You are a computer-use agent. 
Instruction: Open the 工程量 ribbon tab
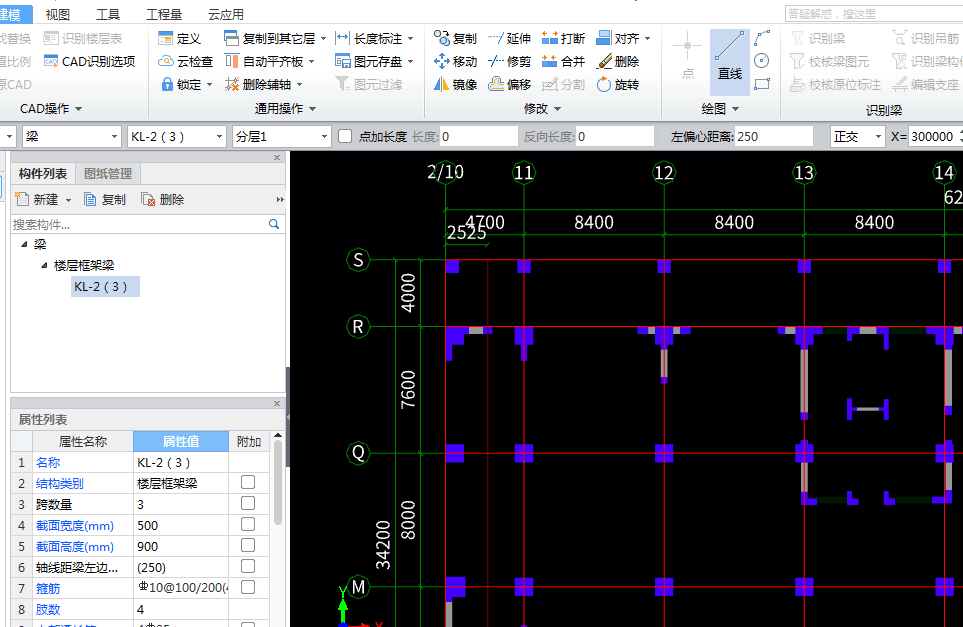pos(164,14)
